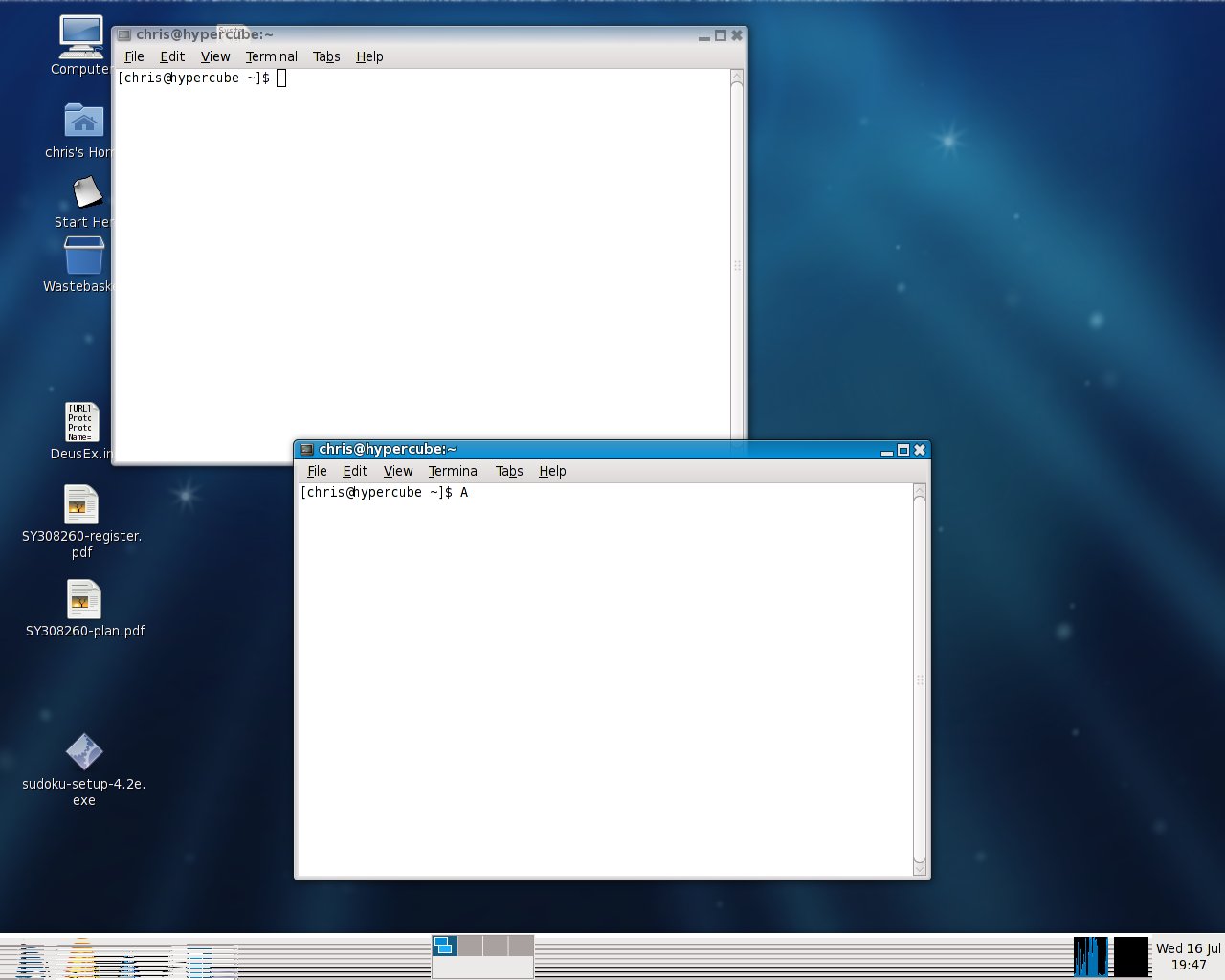Open the Computer desktop icon

(80, 38)
